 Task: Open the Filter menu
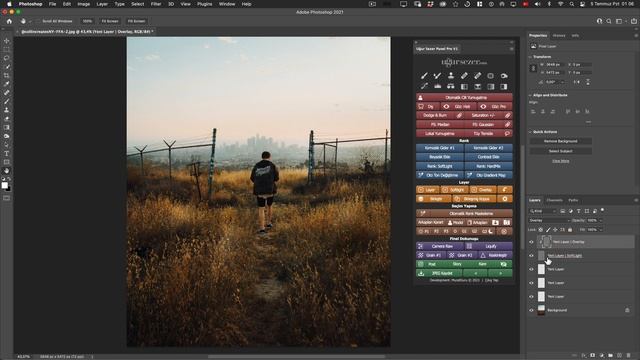point(156,4)
